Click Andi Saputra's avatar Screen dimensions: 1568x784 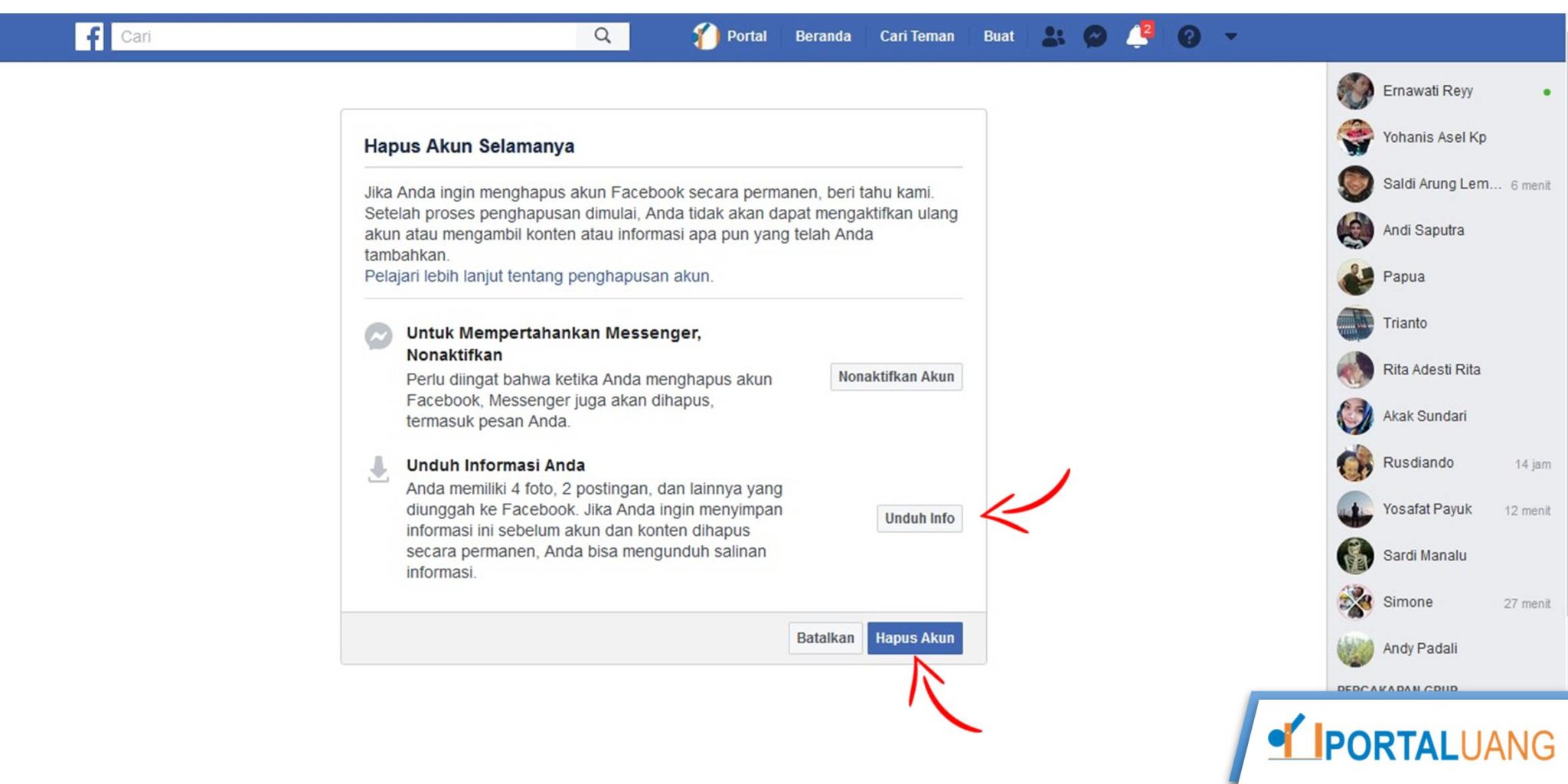pos(1355,230)
